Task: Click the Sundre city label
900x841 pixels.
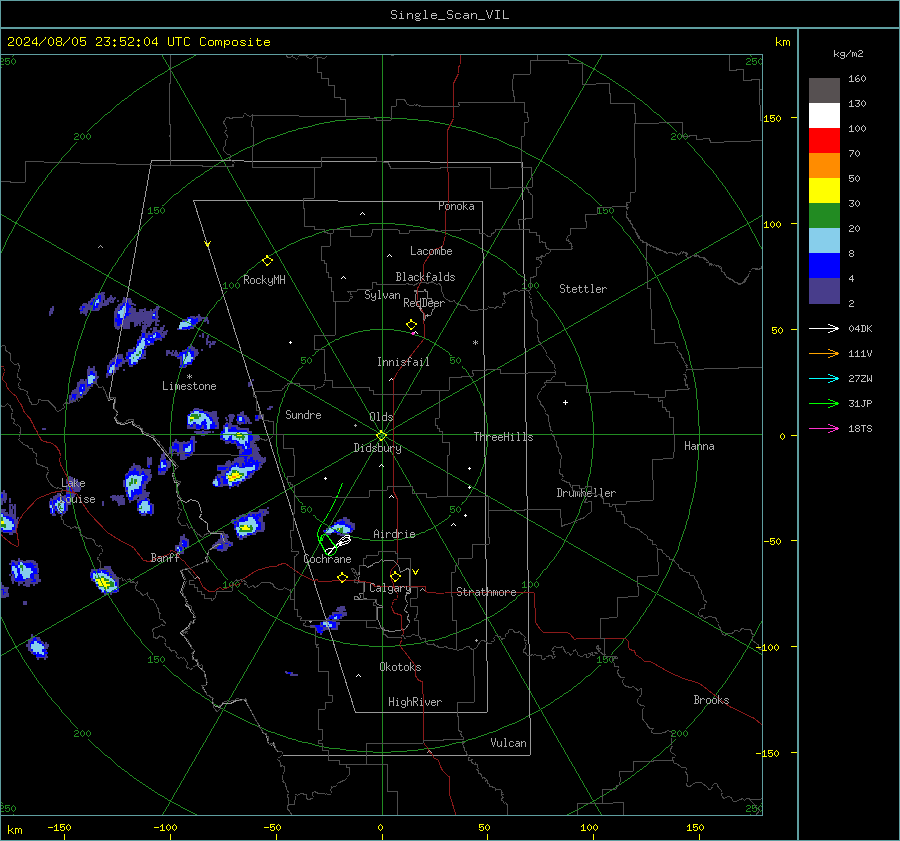Action: click(x=303, y=414)
